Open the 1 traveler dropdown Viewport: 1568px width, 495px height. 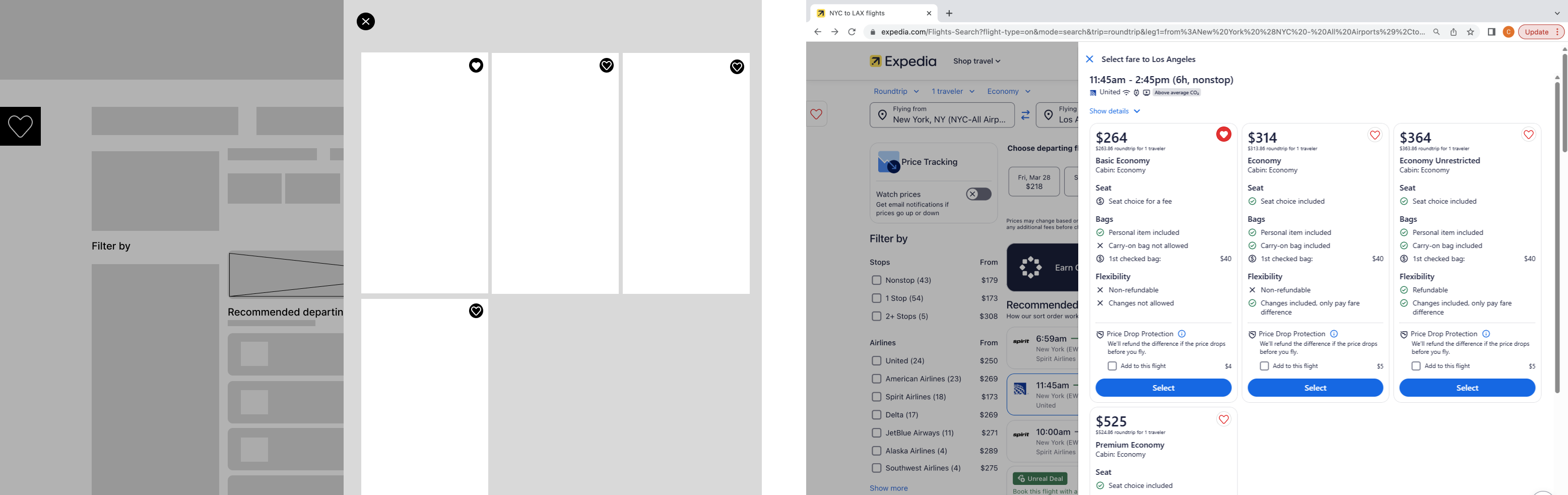(x=953, y=91)
